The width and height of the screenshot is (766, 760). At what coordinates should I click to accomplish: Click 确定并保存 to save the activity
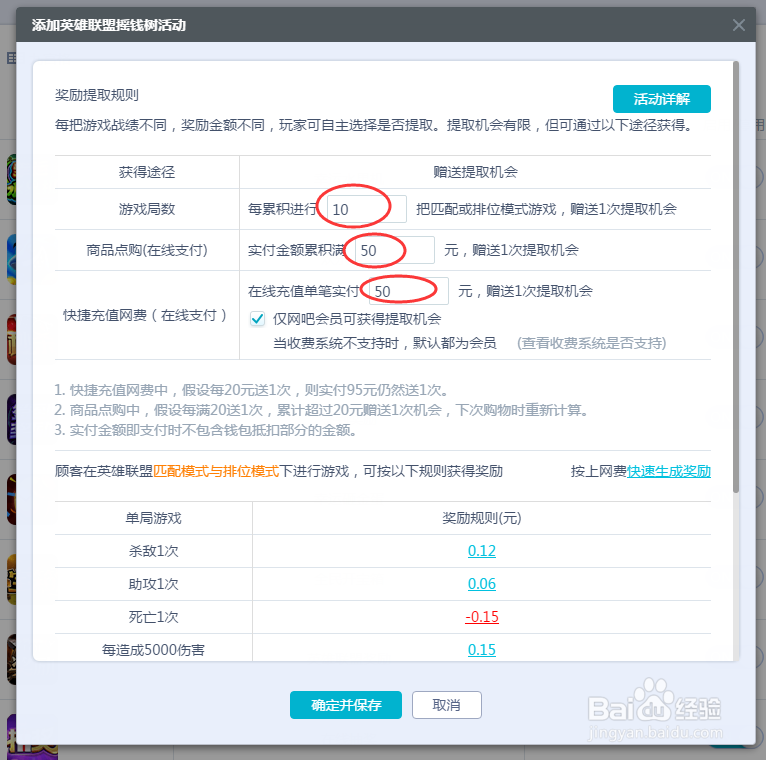(346, 705)
